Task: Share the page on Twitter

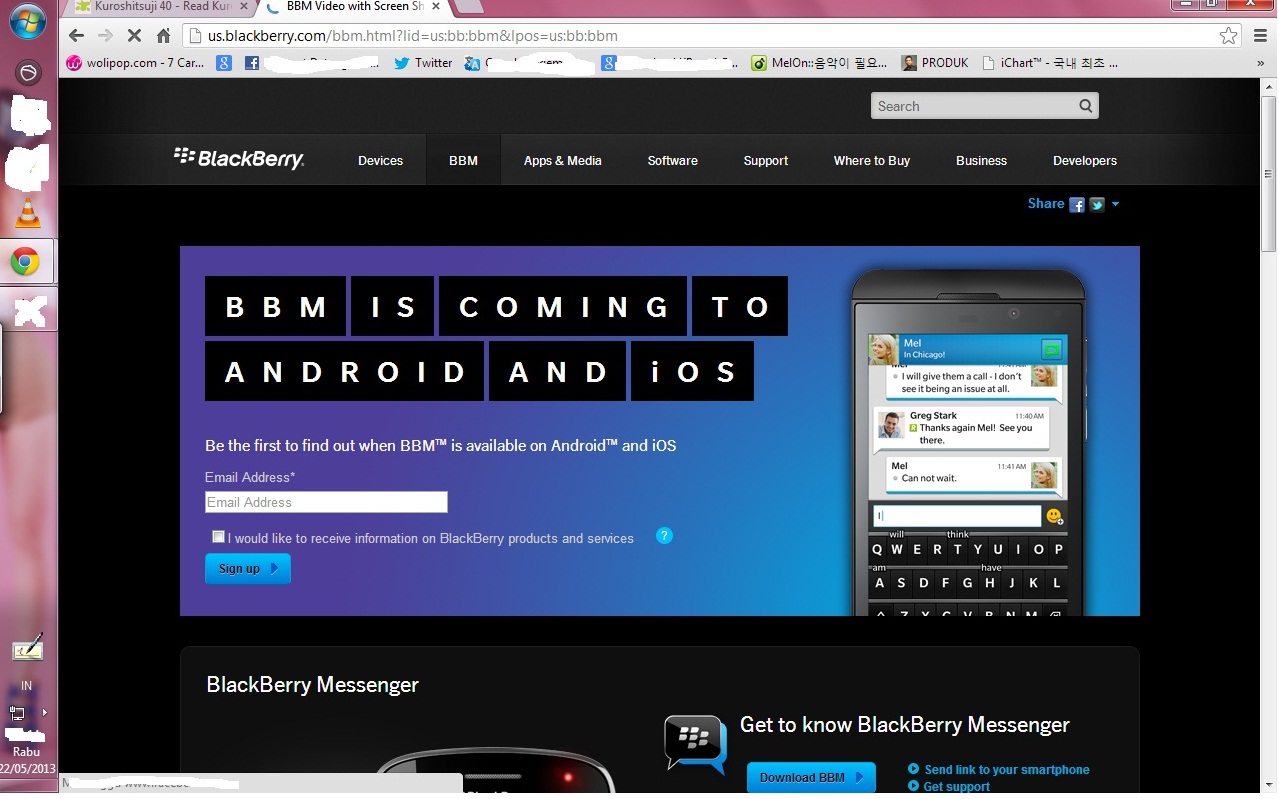Action: pyautogui.click(x=1097, y=205)
